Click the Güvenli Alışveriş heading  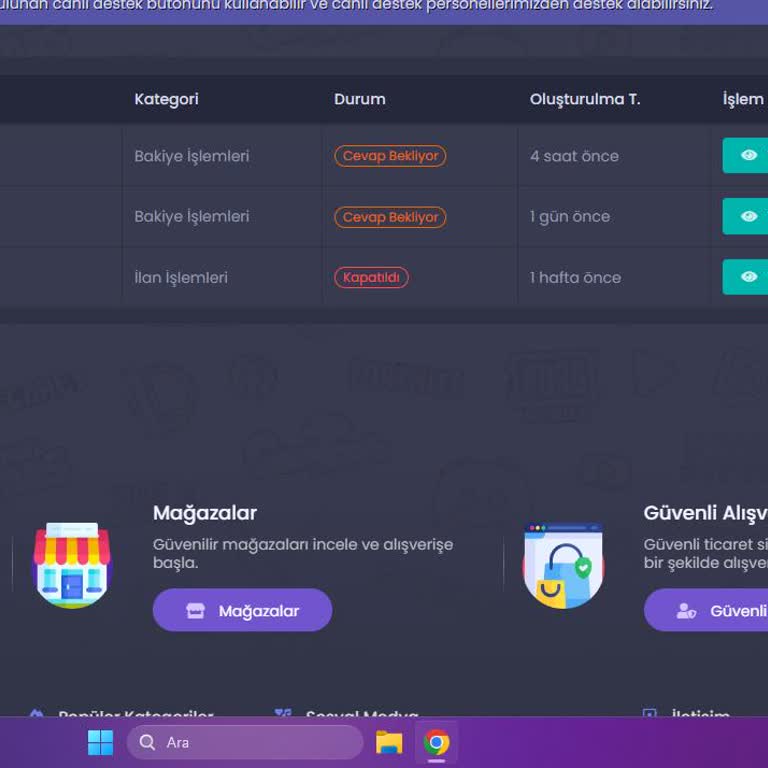(x=706, y=513)
